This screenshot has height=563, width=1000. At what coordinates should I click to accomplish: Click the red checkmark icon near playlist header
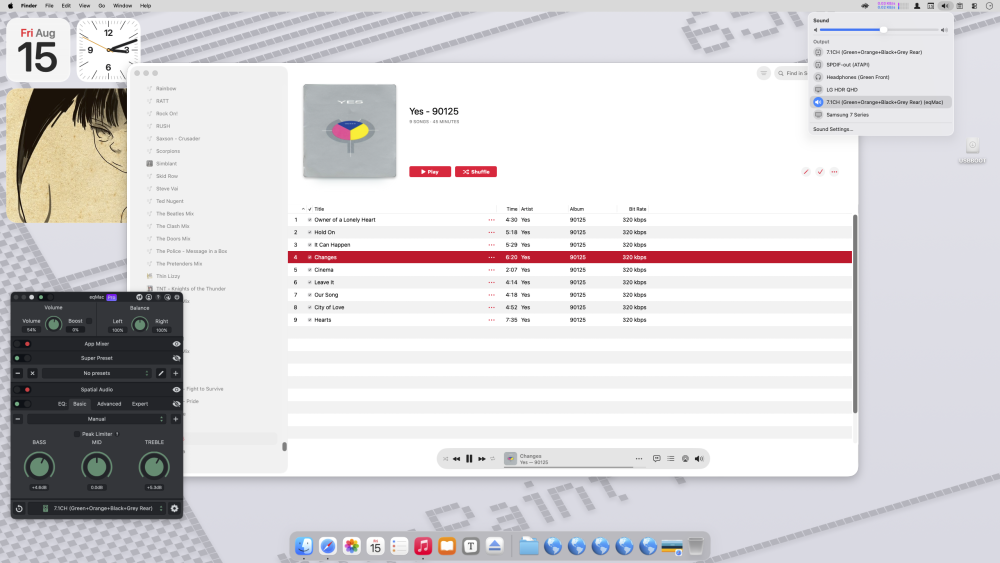(820, 172)
